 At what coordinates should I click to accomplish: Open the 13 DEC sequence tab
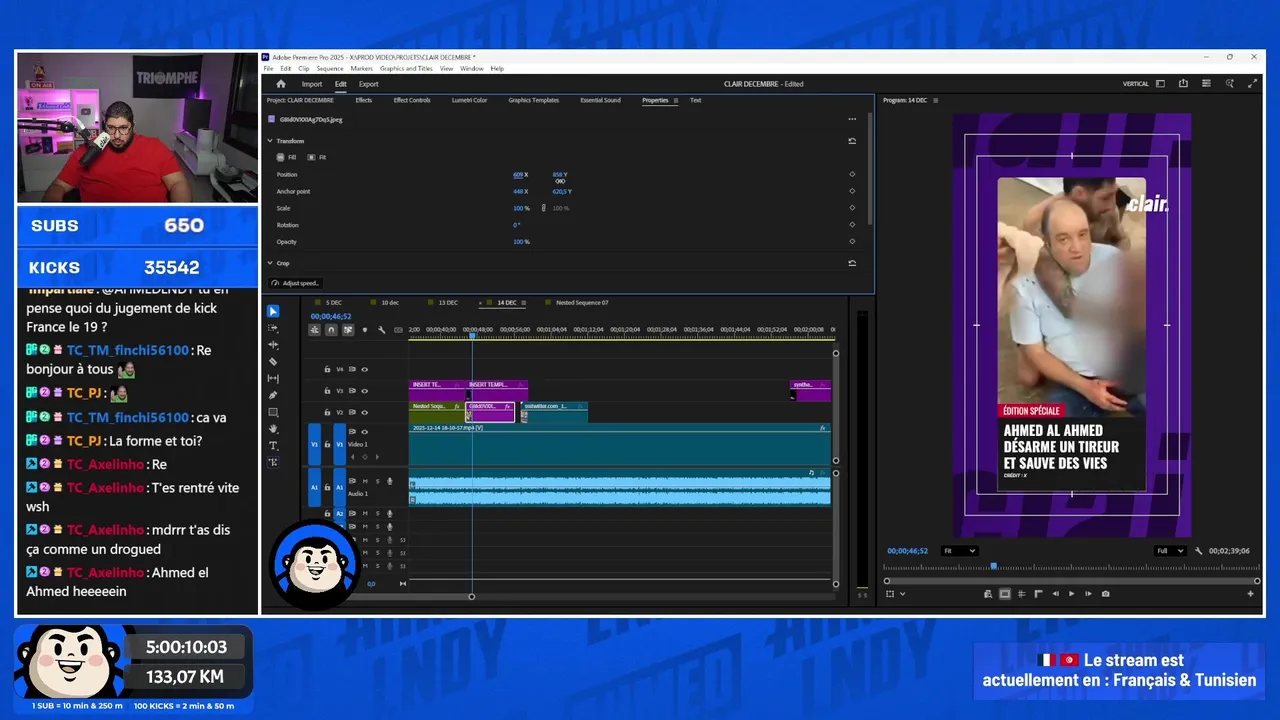[448, 303]
